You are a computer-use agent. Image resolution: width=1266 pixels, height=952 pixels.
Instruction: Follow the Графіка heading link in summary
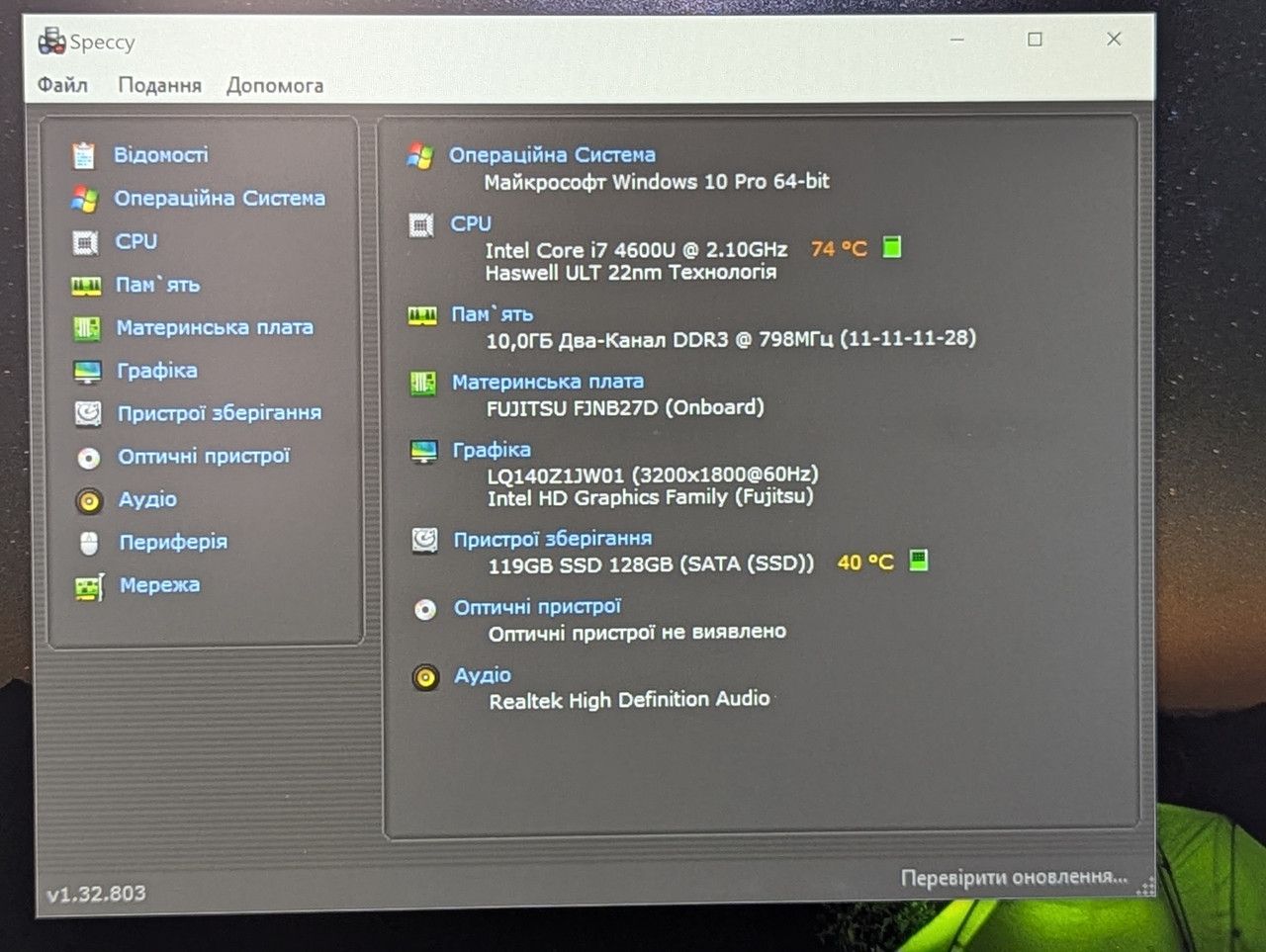point(492,450)
